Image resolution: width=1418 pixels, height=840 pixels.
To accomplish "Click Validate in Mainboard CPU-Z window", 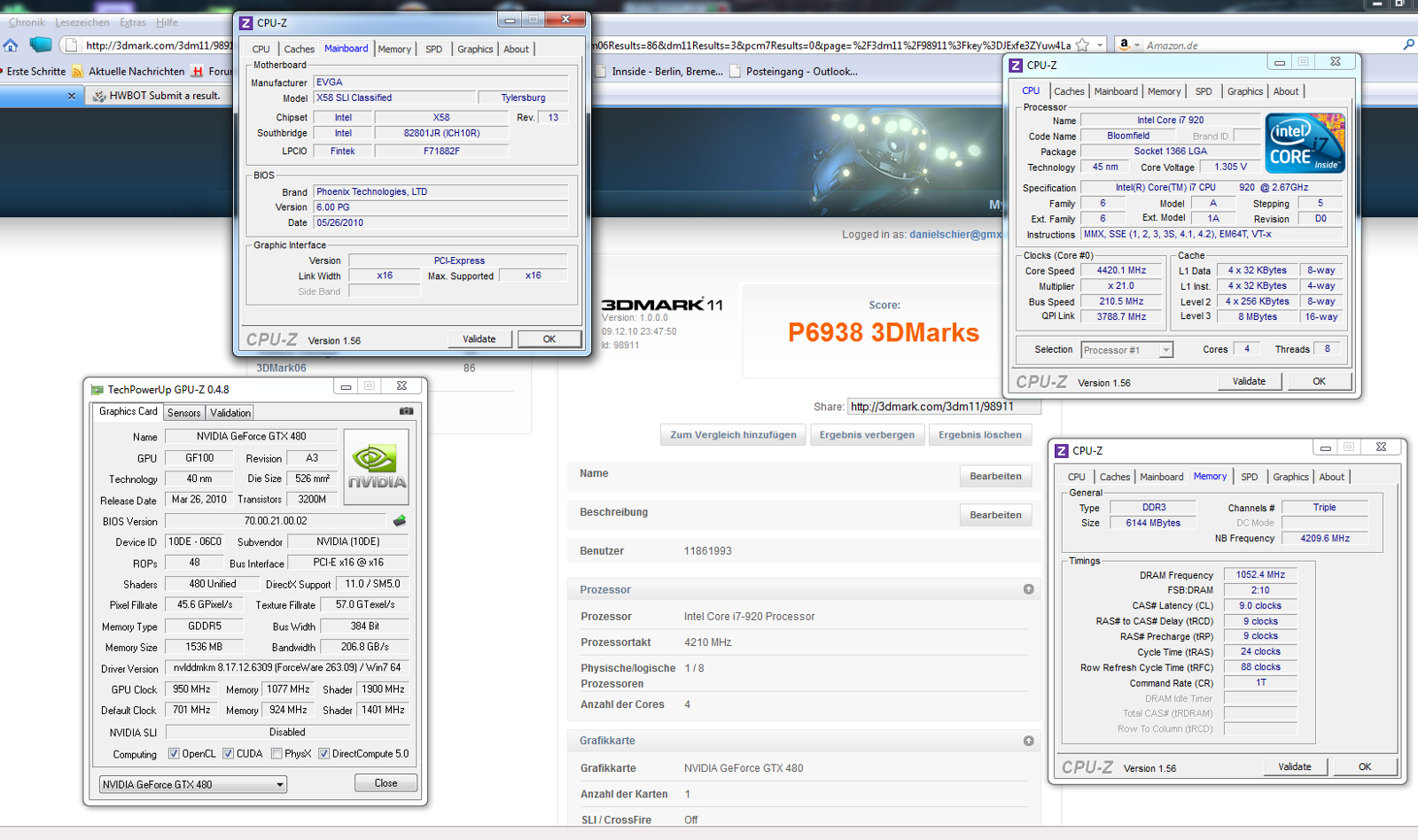I will tap(479, 339).
